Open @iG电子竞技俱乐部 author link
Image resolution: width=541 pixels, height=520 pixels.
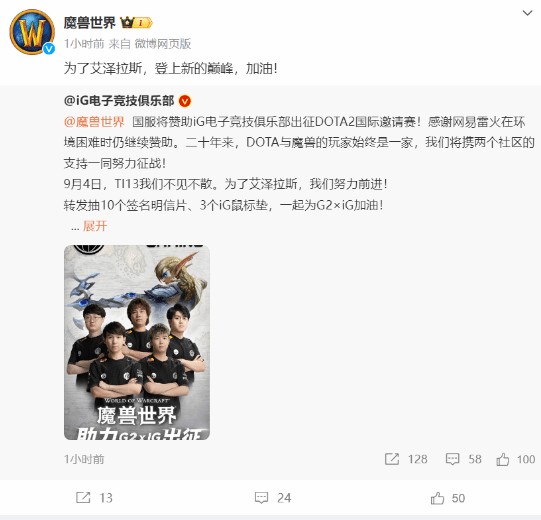pyautogui.click(x=119, y=101)
